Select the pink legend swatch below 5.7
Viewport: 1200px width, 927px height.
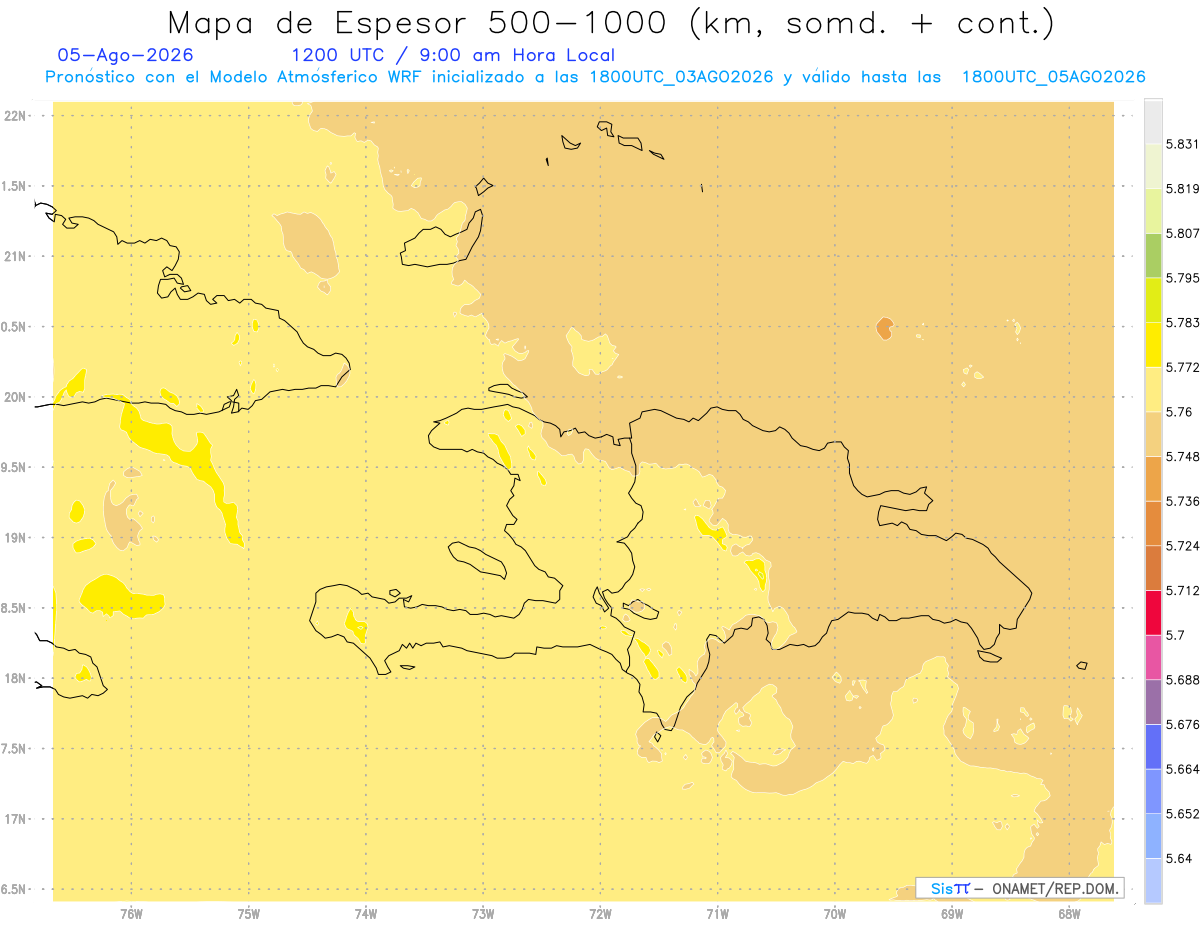coord(1153,657)
